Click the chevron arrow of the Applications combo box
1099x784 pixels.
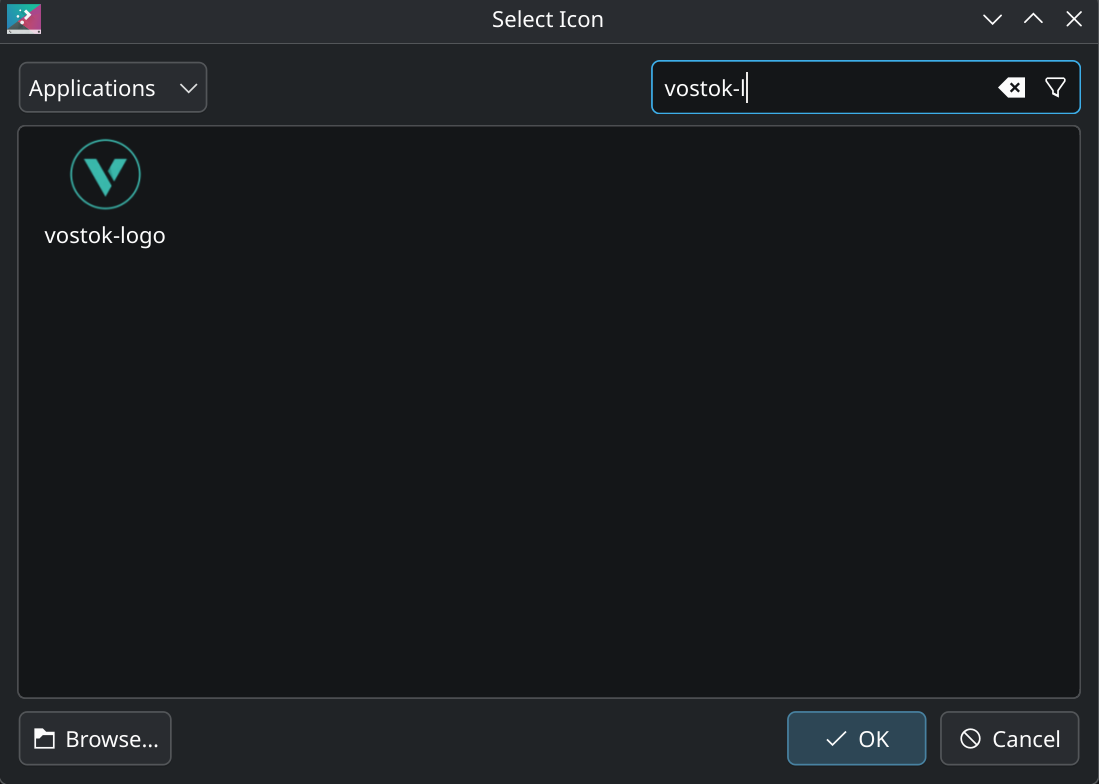pos(188,88)
